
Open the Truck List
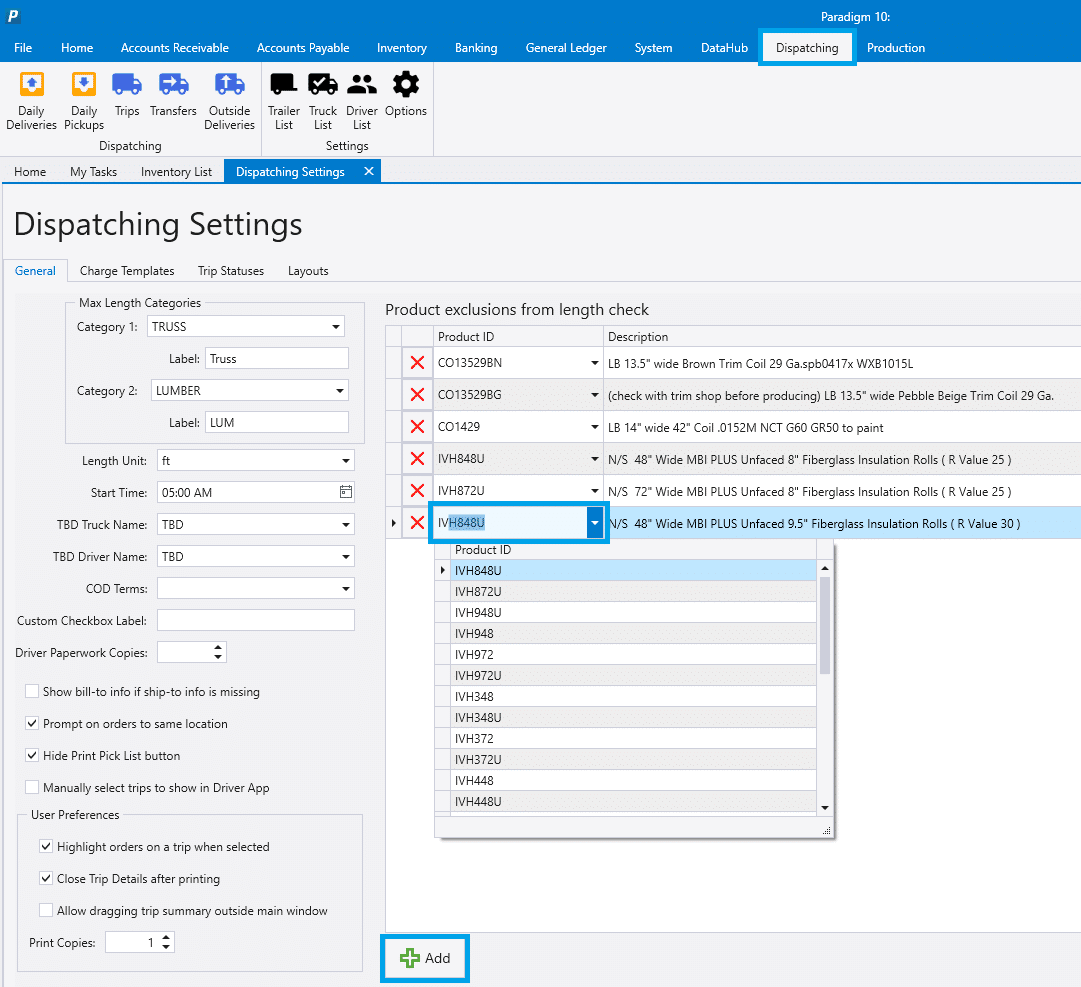pyautogui.click(x=322, y=95)
